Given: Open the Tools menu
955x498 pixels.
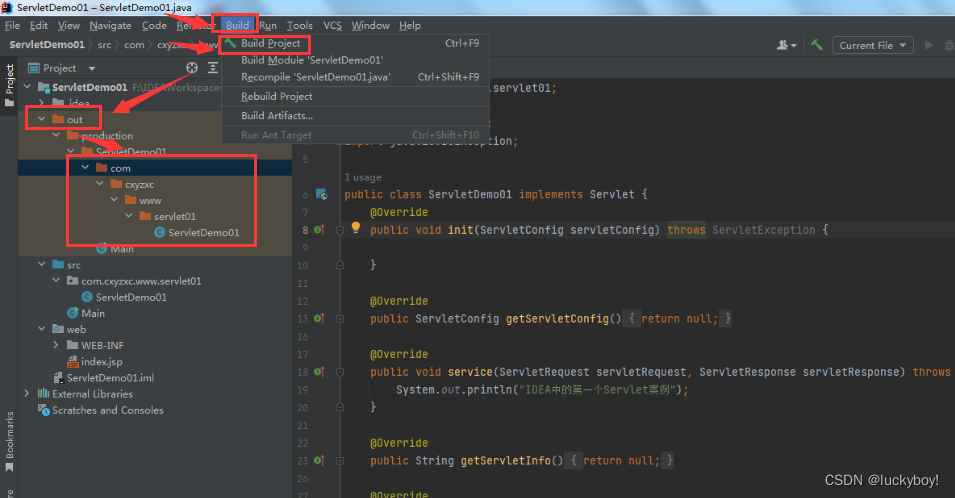Looking at the screenshot, I should tap(300, 26).
